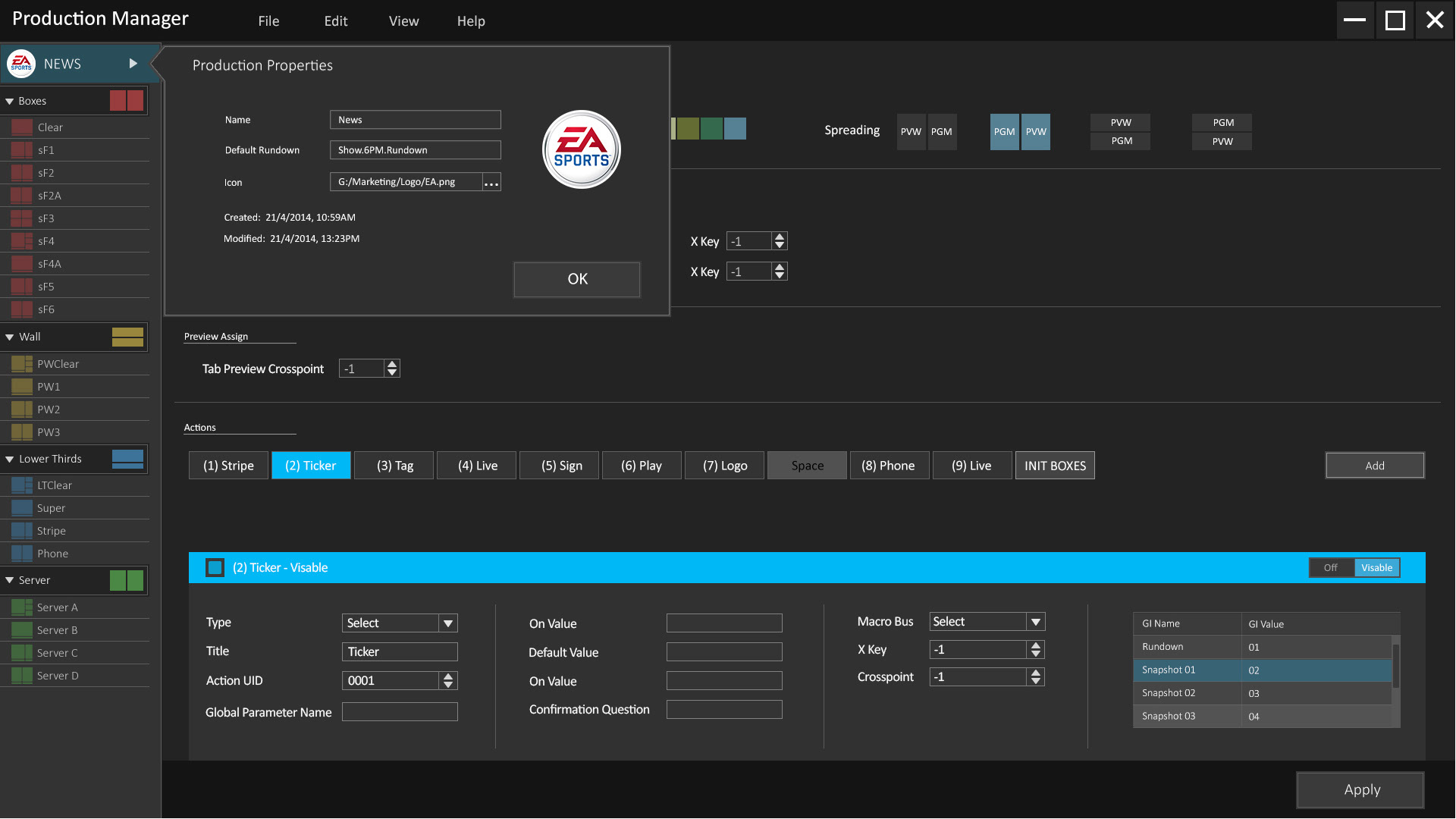Click the blue layout icon beside Super

point(22,508)
